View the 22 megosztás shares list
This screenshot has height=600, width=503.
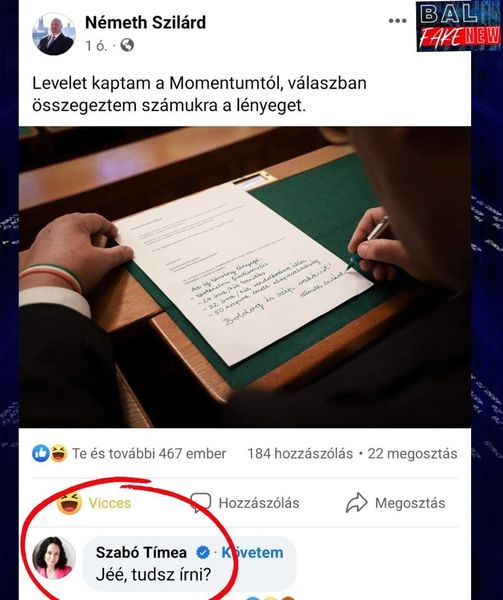[x=412, y=454]
